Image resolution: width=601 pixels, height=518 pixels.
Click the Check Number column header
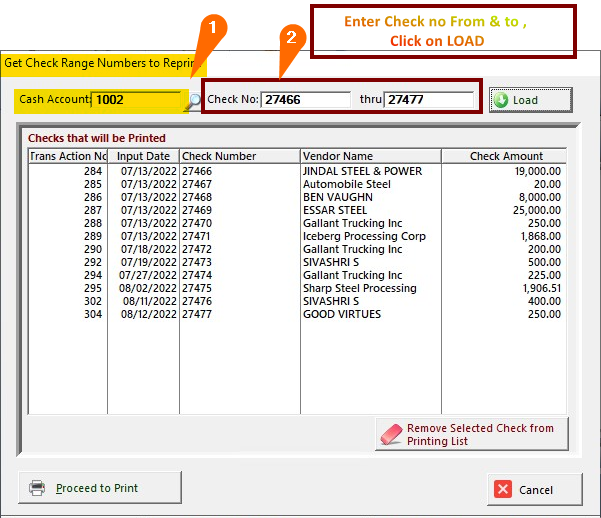239,156
